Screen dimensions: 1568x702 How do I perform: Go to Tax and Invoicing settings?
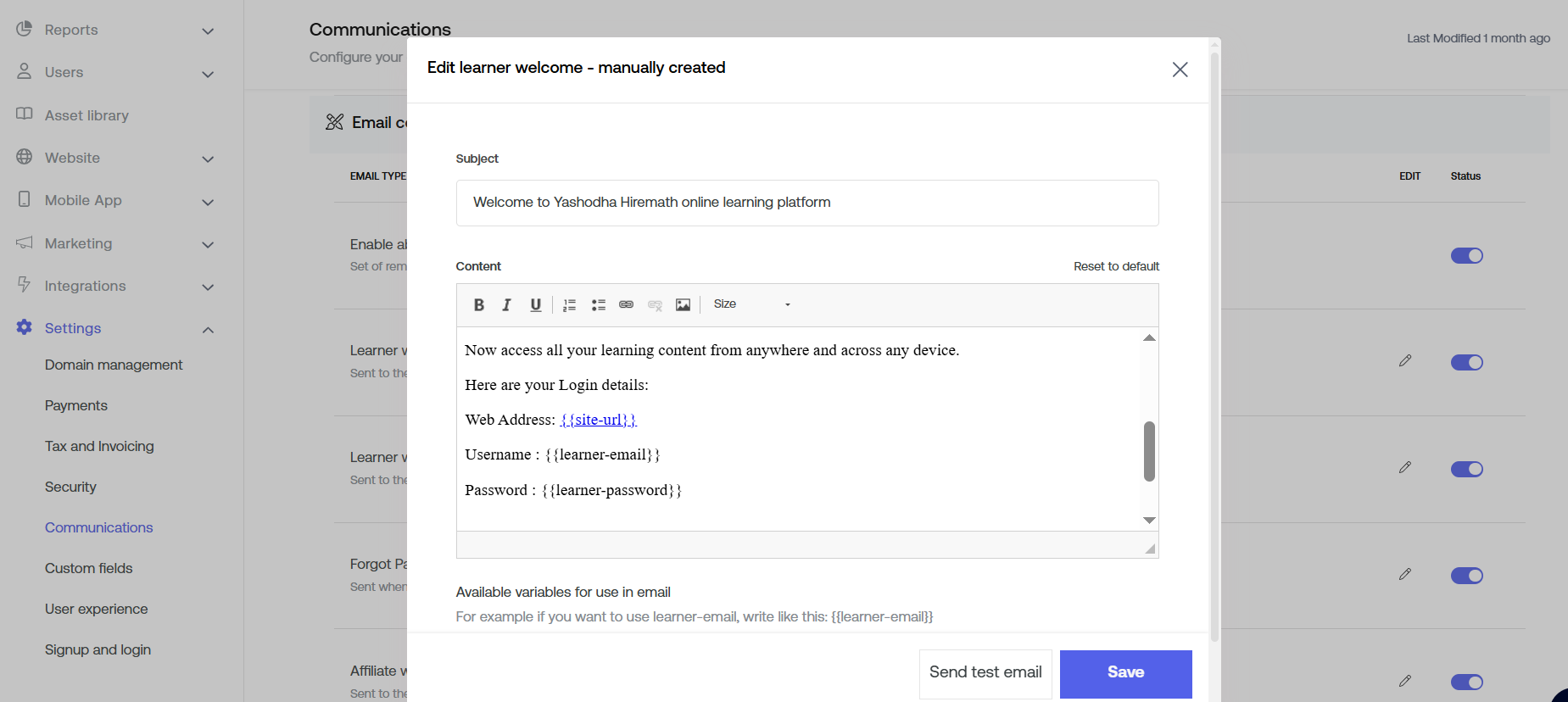pos(99,446)
